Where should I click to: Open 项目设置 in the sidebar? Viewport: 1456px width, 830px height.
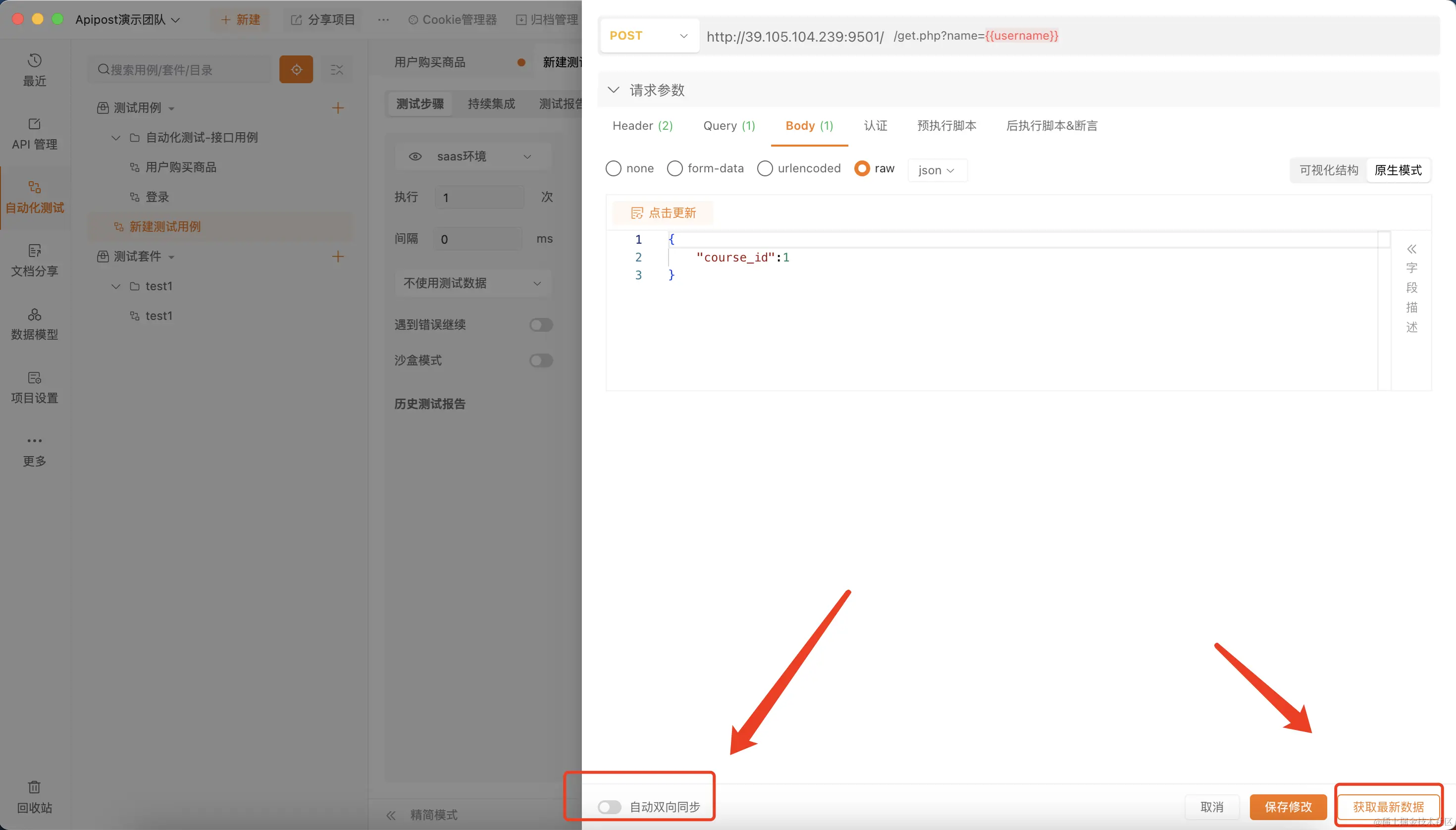point(34,387)
